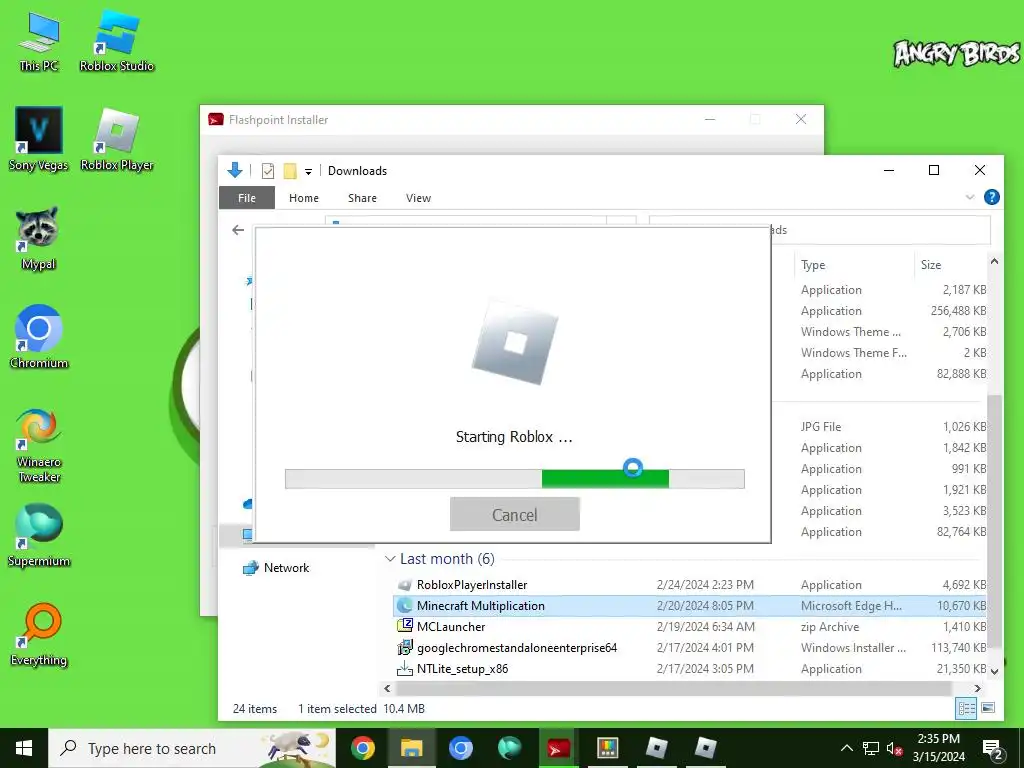Click the Windows Start button
The width and height of the screenshot is (1024, 768).
point(24,748)
